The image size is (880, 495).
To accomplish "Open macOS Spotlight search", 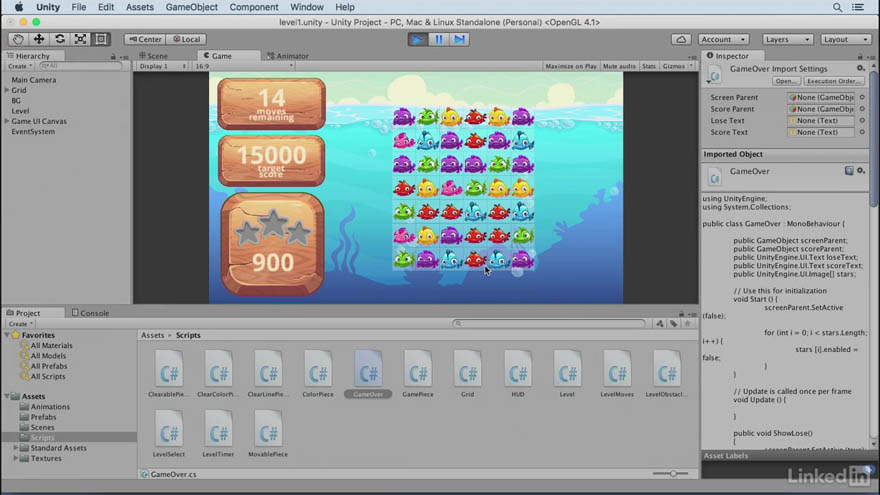I will 837,7.
